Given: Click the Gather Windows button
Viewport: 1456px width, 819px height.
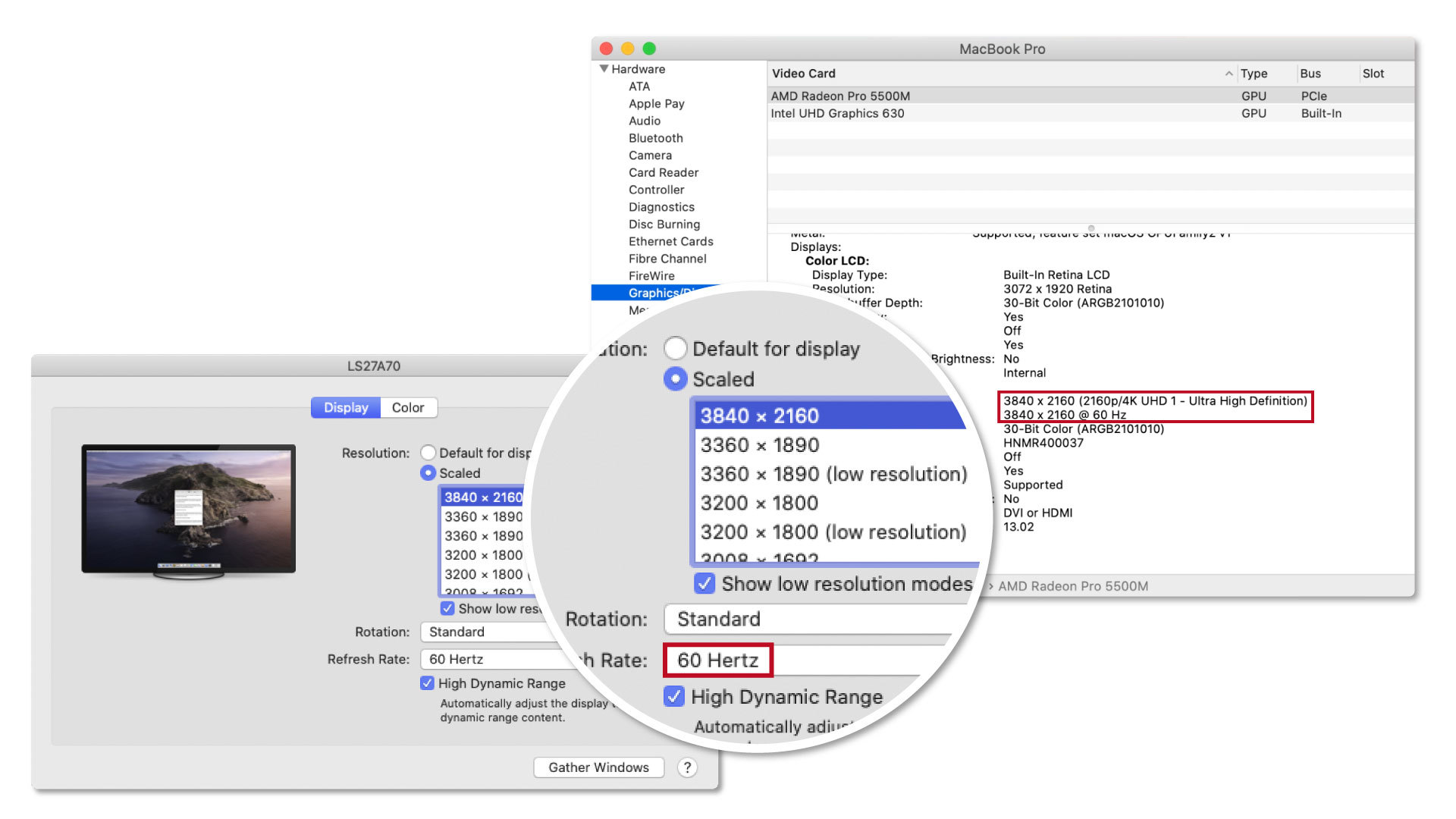Looking at the screenshot, I should [x=598, y=767].
